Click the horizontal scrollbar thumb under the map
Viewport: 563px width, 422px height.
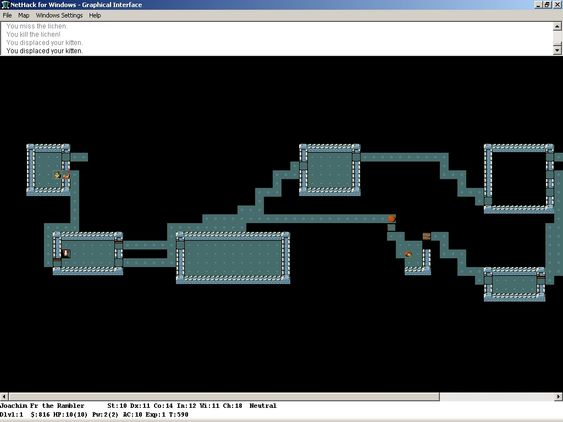(224, 397)
